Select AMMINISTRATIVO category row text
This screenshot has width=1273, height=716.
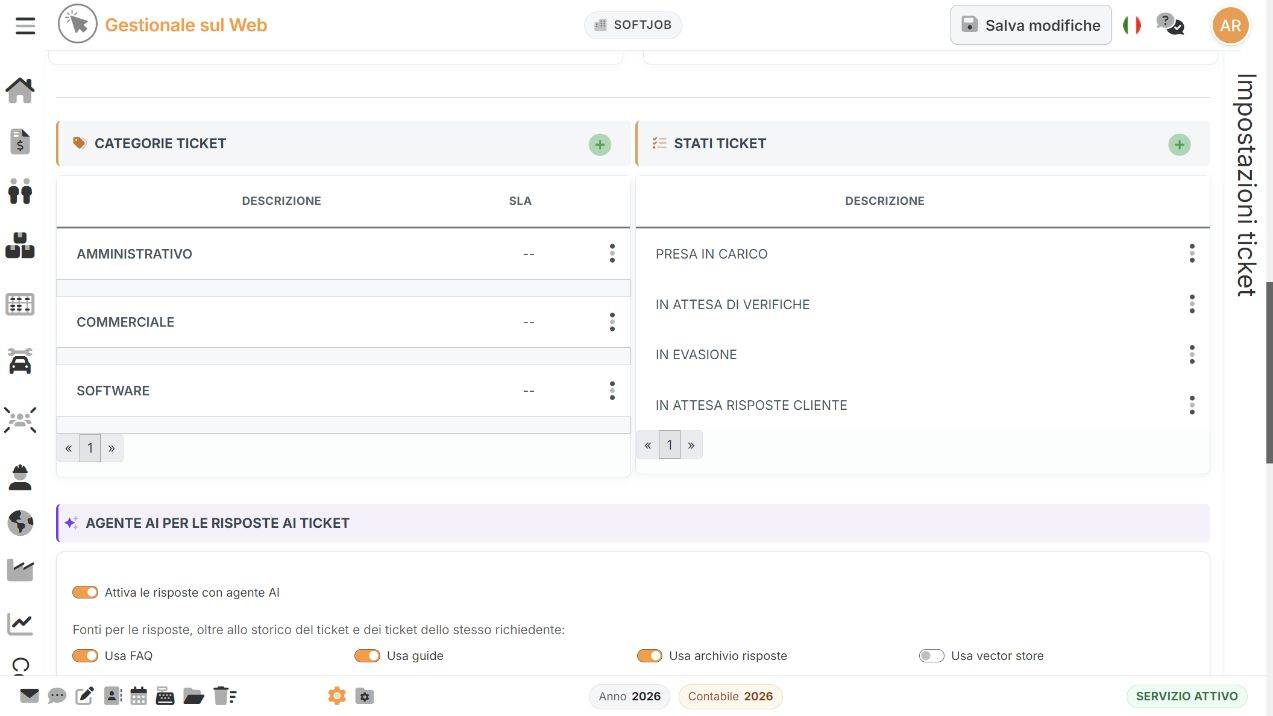point(134,254)
